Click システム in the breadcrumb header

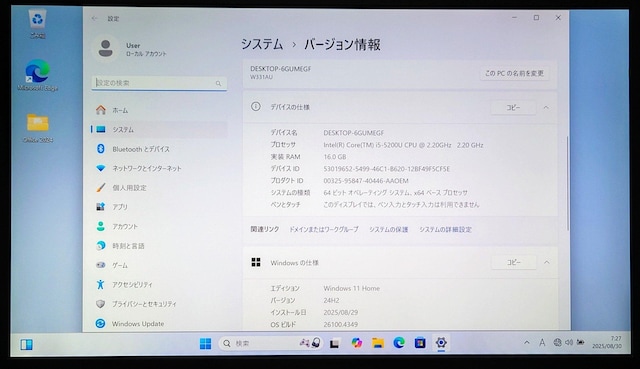tap(262, 44)
